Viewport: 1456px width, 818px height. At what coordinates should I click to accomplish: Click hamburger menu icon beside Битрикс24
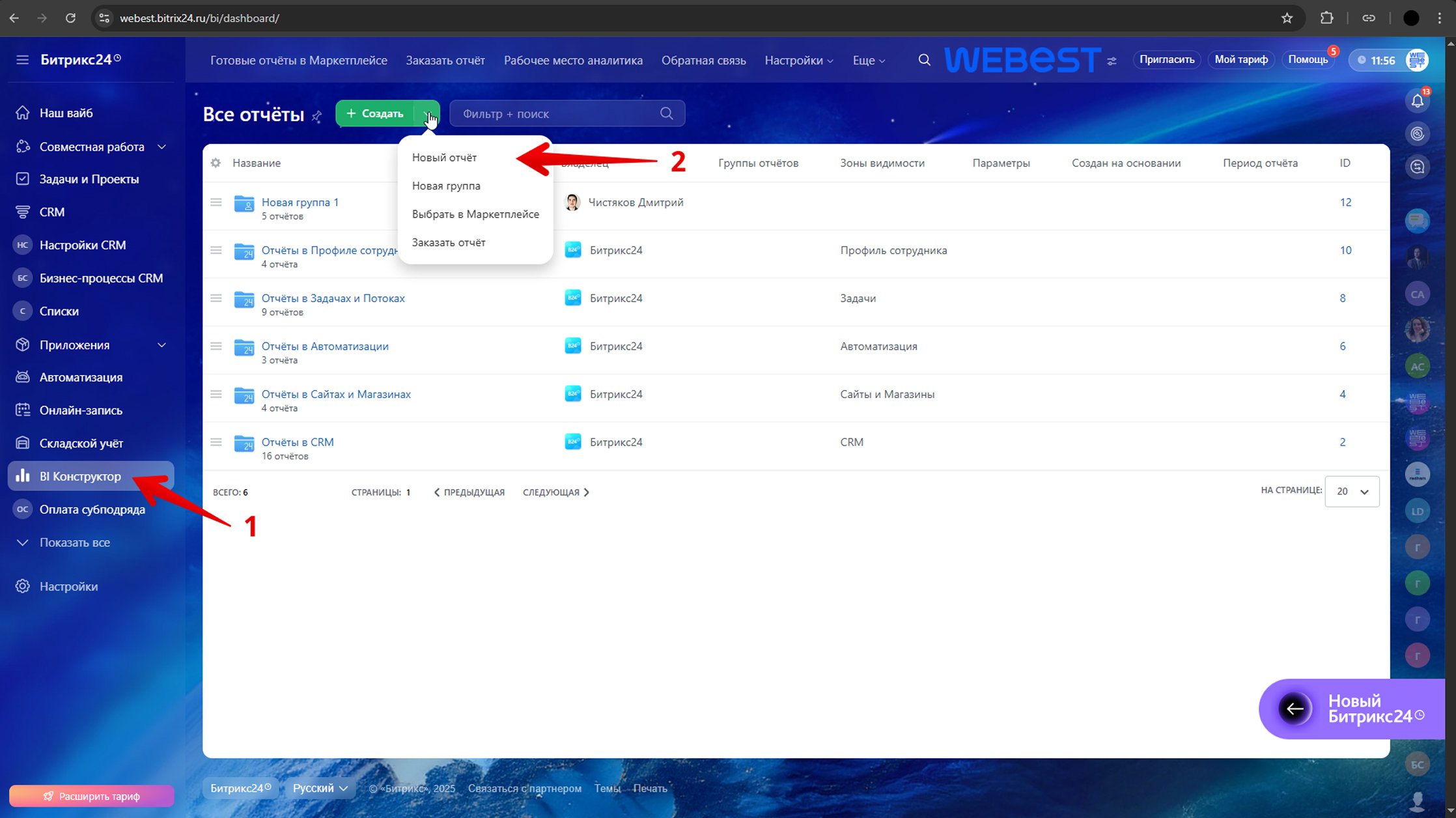tap(22, 60)
